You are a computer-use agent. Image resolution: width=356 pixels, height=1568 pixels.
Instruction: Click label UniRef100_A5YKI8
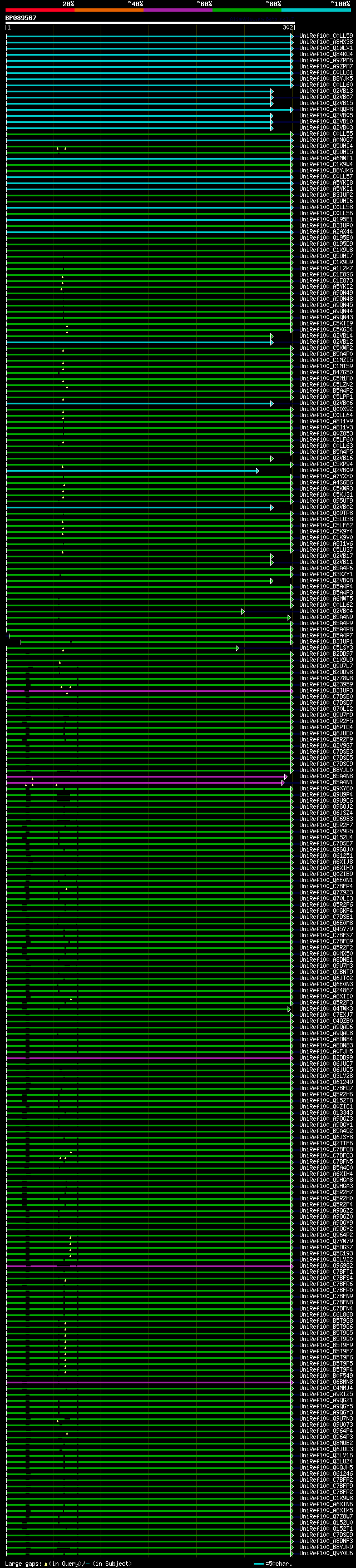[325, 182]
